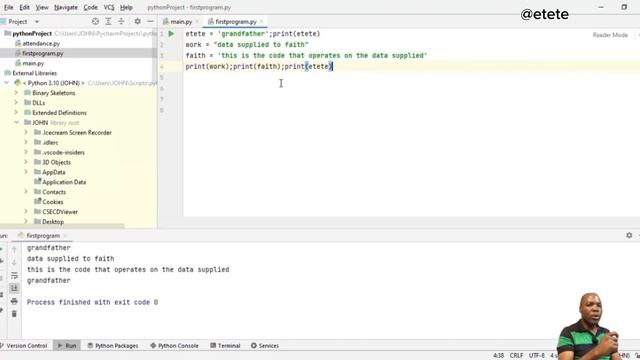The height and width of the screenshot is (360, 640).
Task: Print the Run console output
Action: click(14, 301)
